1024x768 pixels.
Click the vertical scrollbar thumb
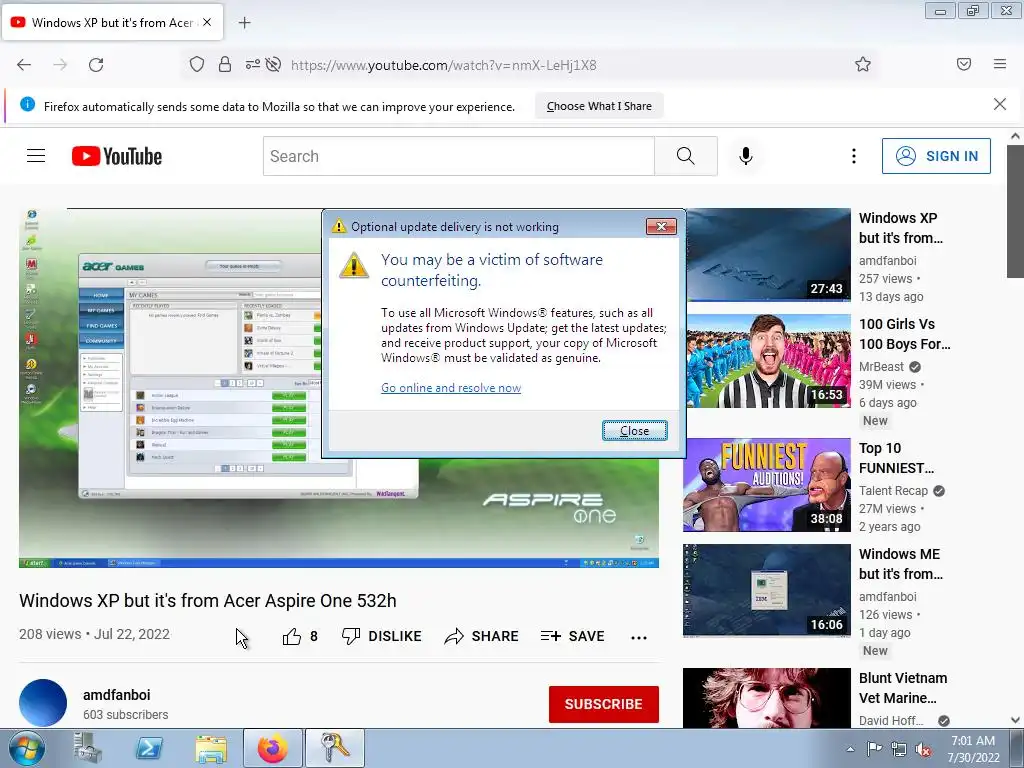[1015, 211]
